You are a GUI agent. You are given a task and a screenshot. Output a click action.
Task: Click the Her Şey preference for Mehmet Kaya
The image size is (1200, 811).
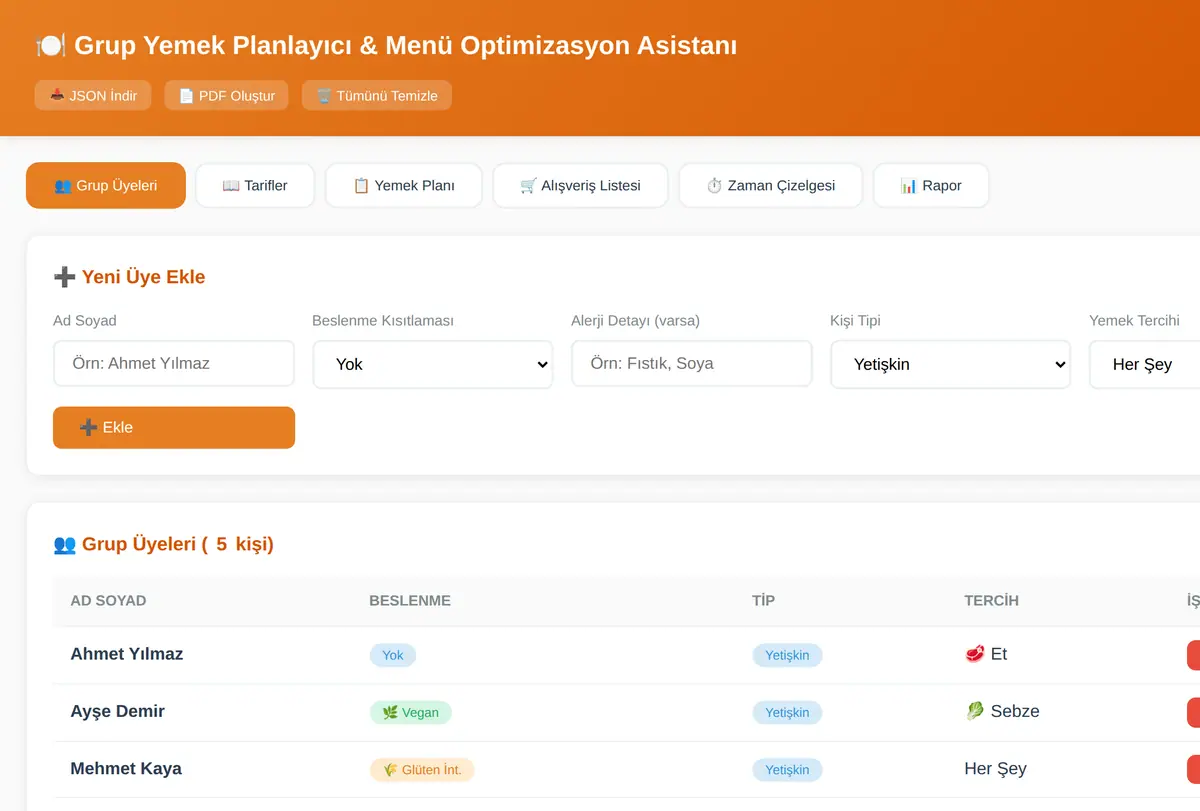click(x=995, y=769)
